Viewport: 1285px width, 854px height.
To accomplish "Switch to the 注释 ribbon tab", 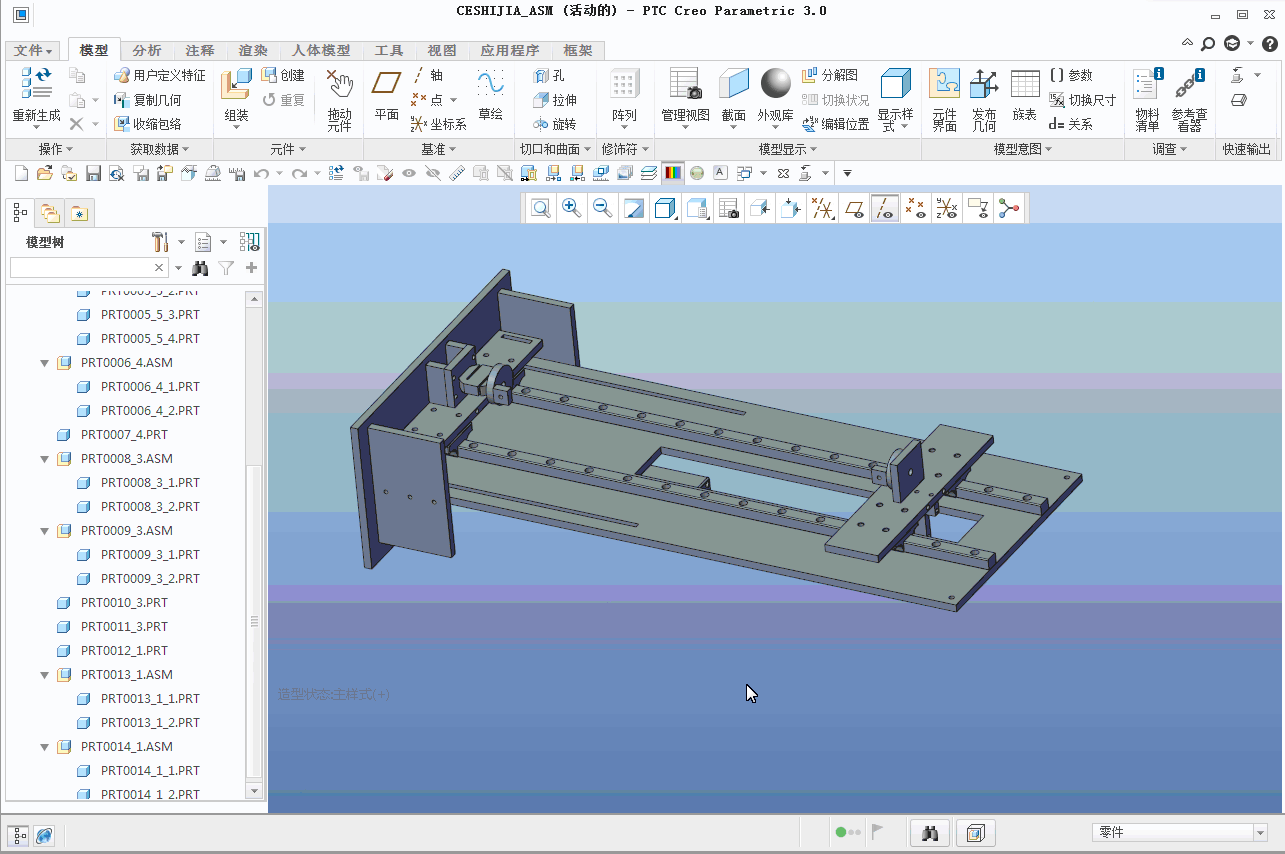I will [200, 51].
